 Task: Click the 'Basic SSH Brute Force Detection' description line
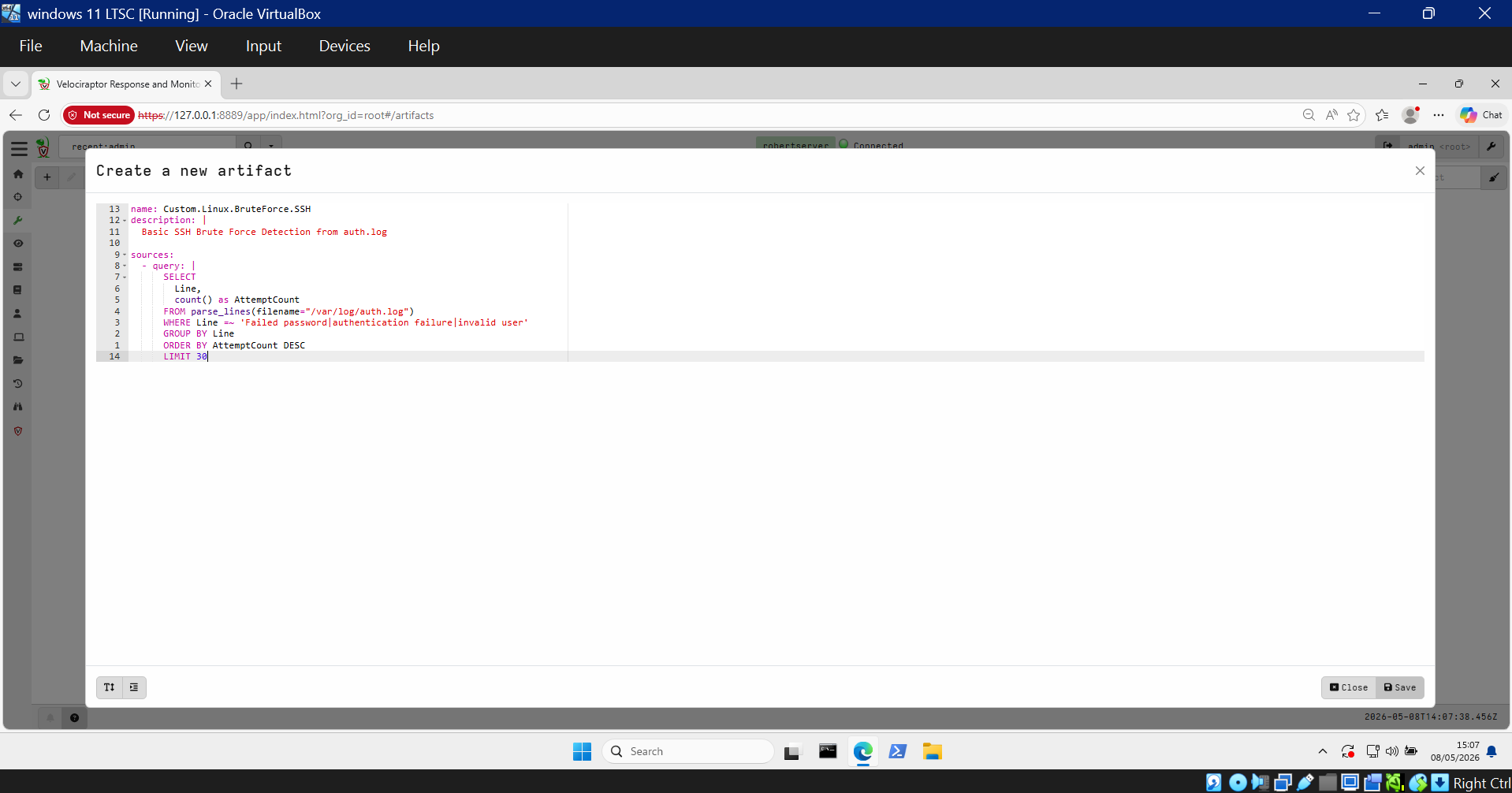pos(264,232)
